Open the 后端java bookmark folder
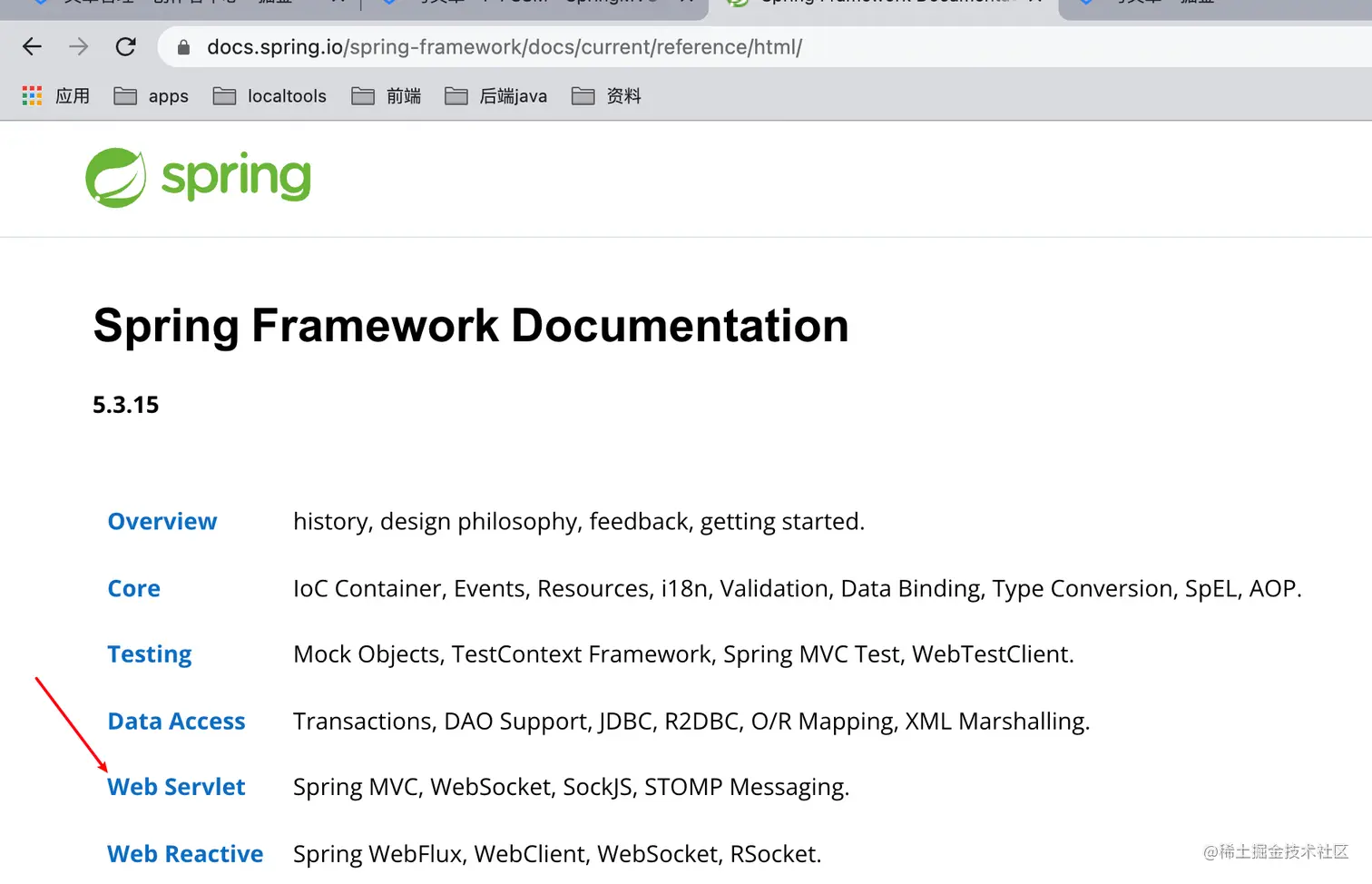 coord(496,96)
